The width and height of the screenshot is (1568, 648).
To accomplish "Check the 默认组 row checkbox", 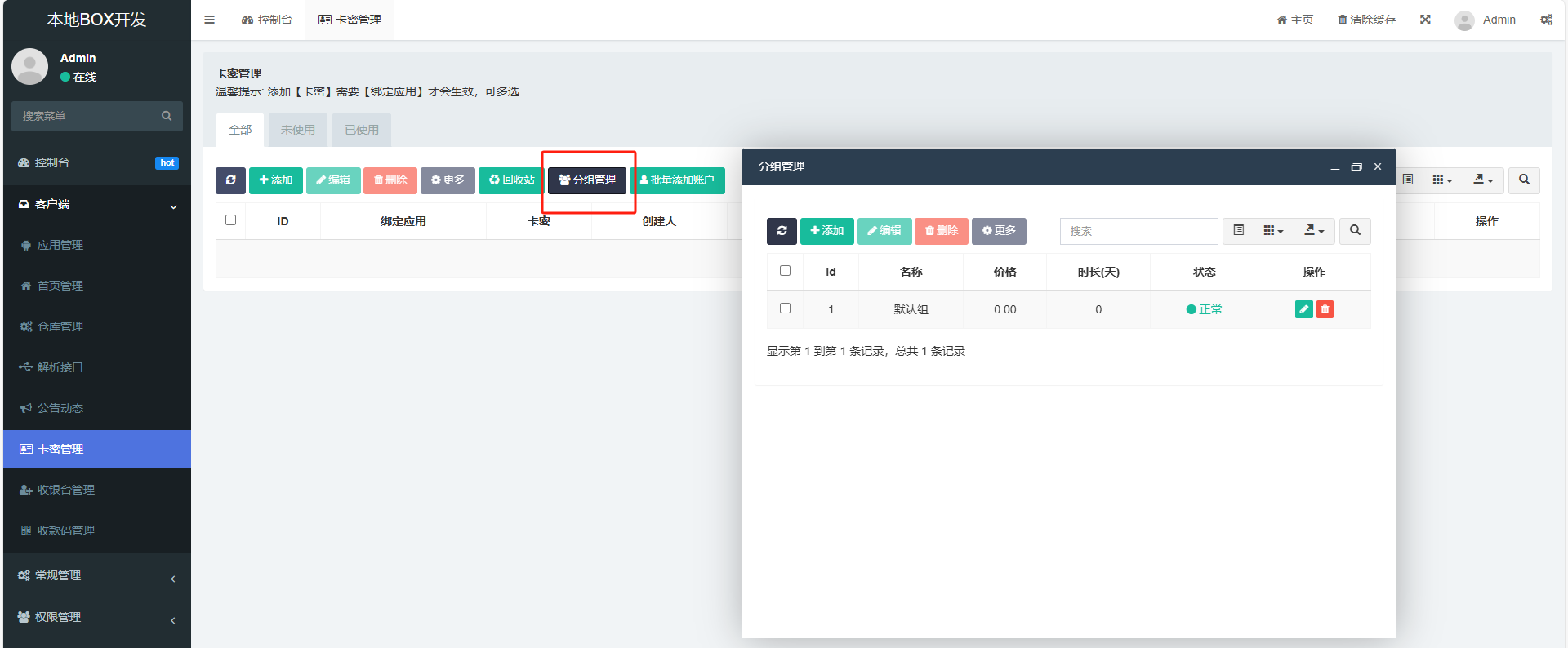I will pyautogui.click(x=785, y=308).
